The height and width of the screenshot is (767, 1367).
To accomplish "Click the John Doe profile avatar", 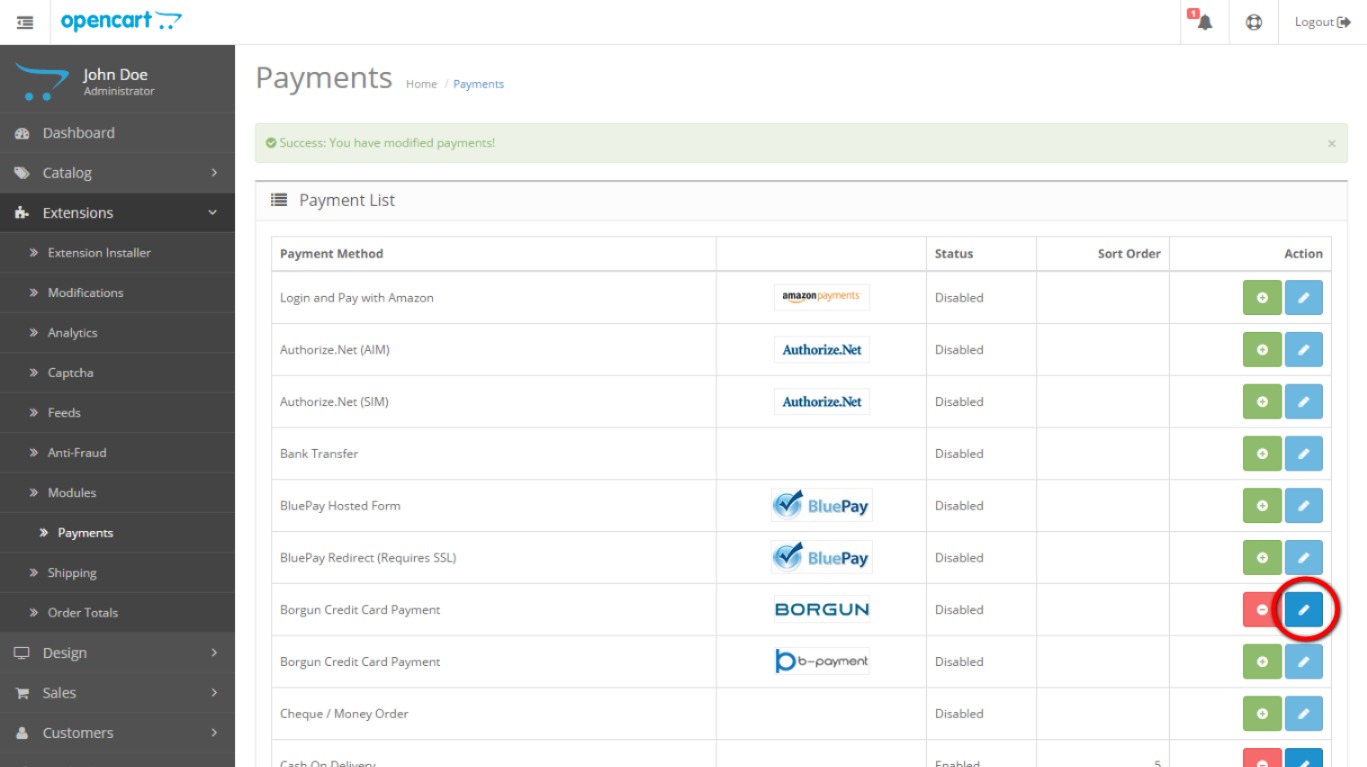I will (40, 82).
